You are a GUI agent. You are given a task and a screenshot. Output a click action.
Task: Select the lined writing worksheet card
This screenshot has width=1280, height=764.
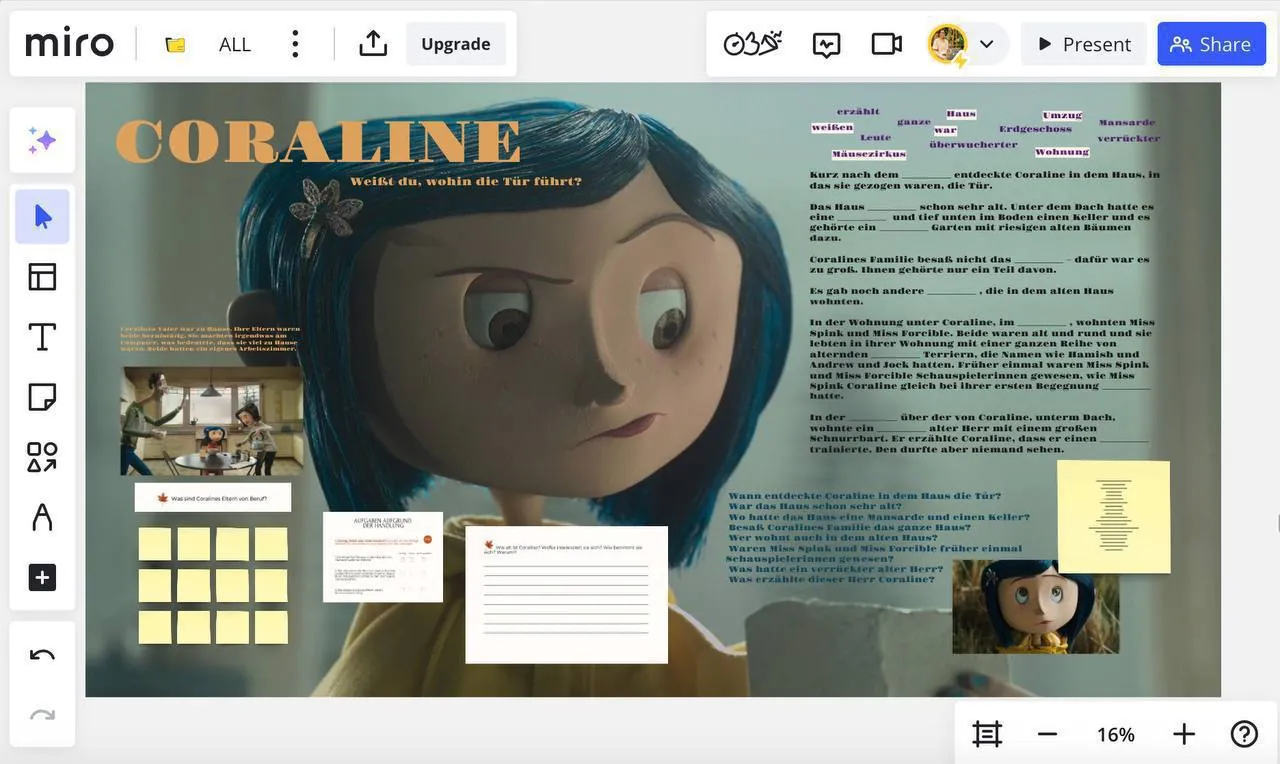point(566,594)
